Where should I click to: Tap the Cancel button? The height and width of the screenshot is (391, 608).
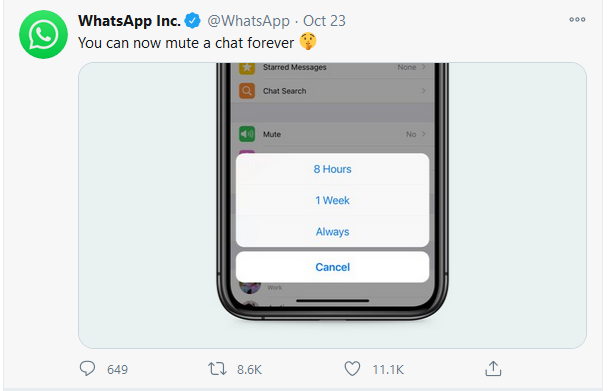point(332,267)
